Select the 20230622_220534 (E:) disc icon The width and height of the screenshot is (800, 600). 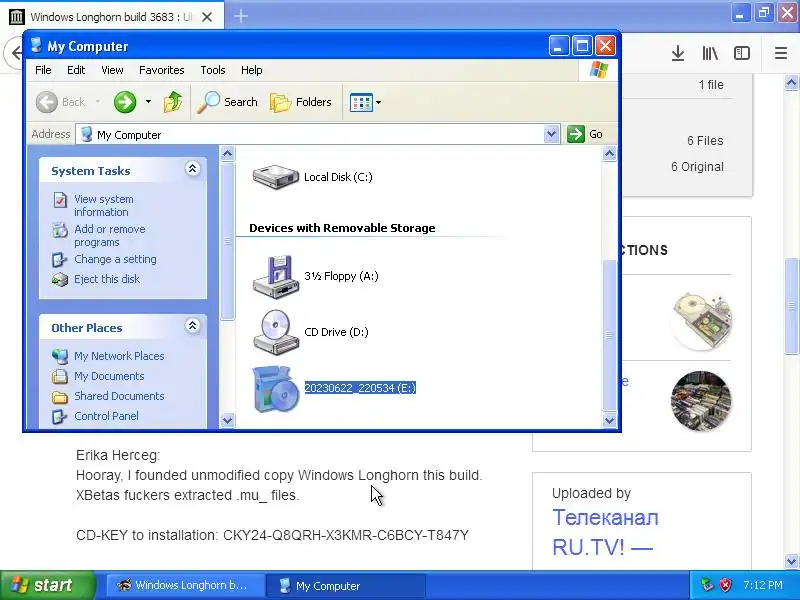click(276, 389)
